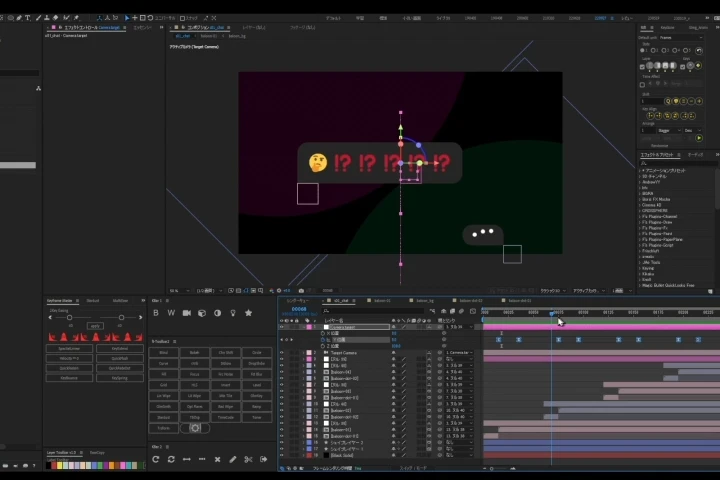
Task: Click the composition mini-flowchart icon in the timeline
Action: point(433,311)
